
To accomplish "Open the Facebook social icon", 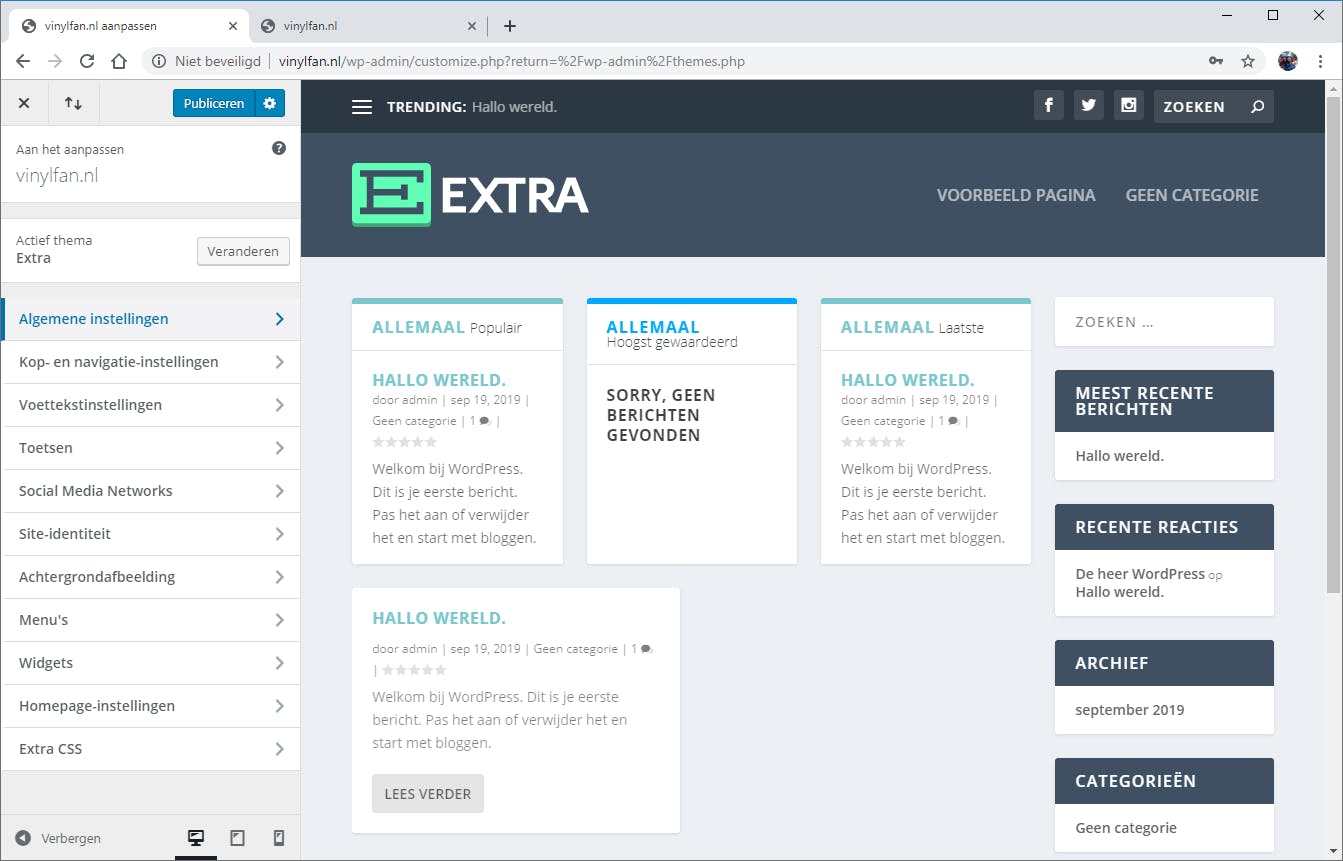I will 1048,105.
